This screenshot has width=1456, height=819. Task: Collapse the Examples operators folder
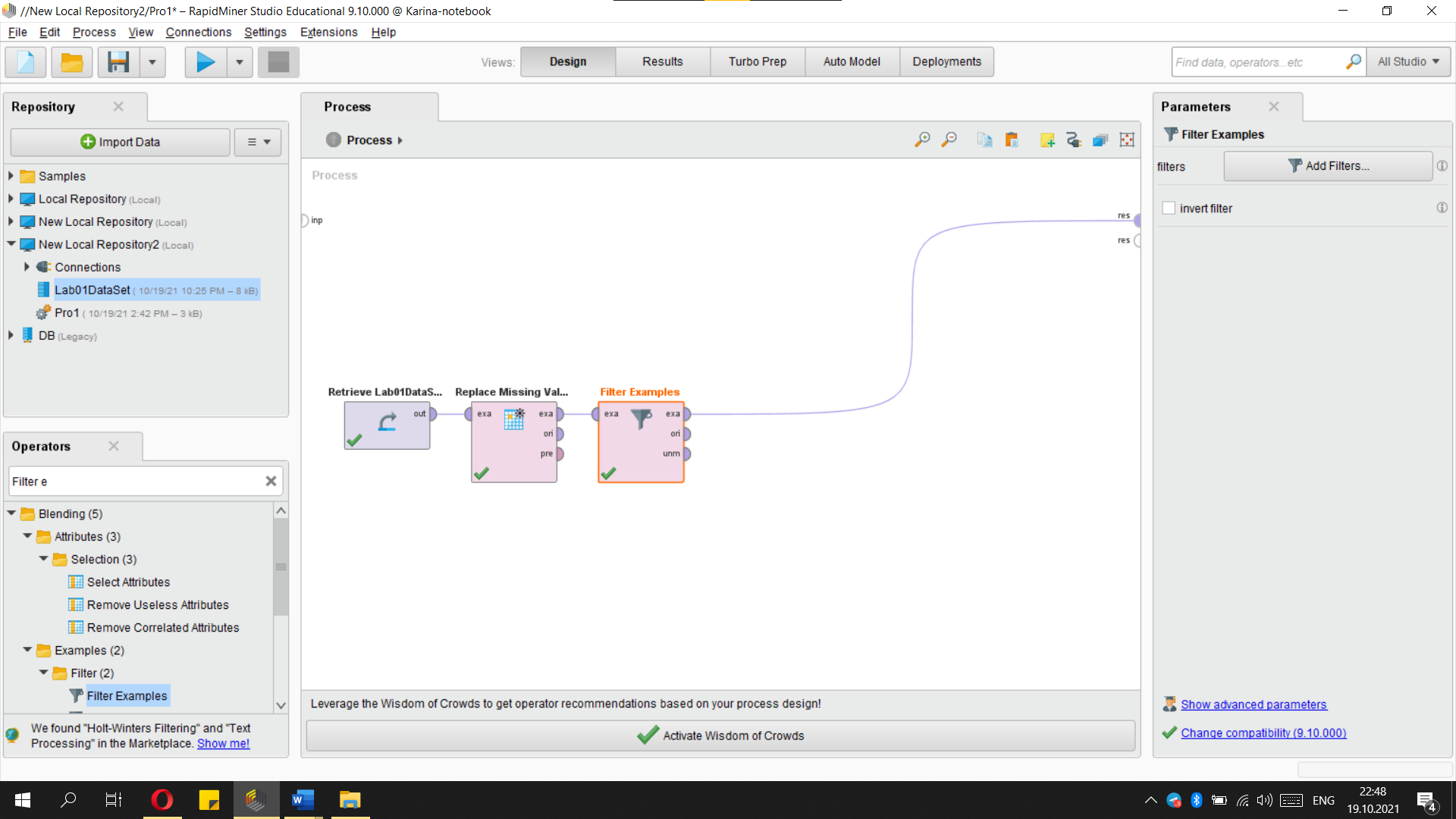pos(27,649)
